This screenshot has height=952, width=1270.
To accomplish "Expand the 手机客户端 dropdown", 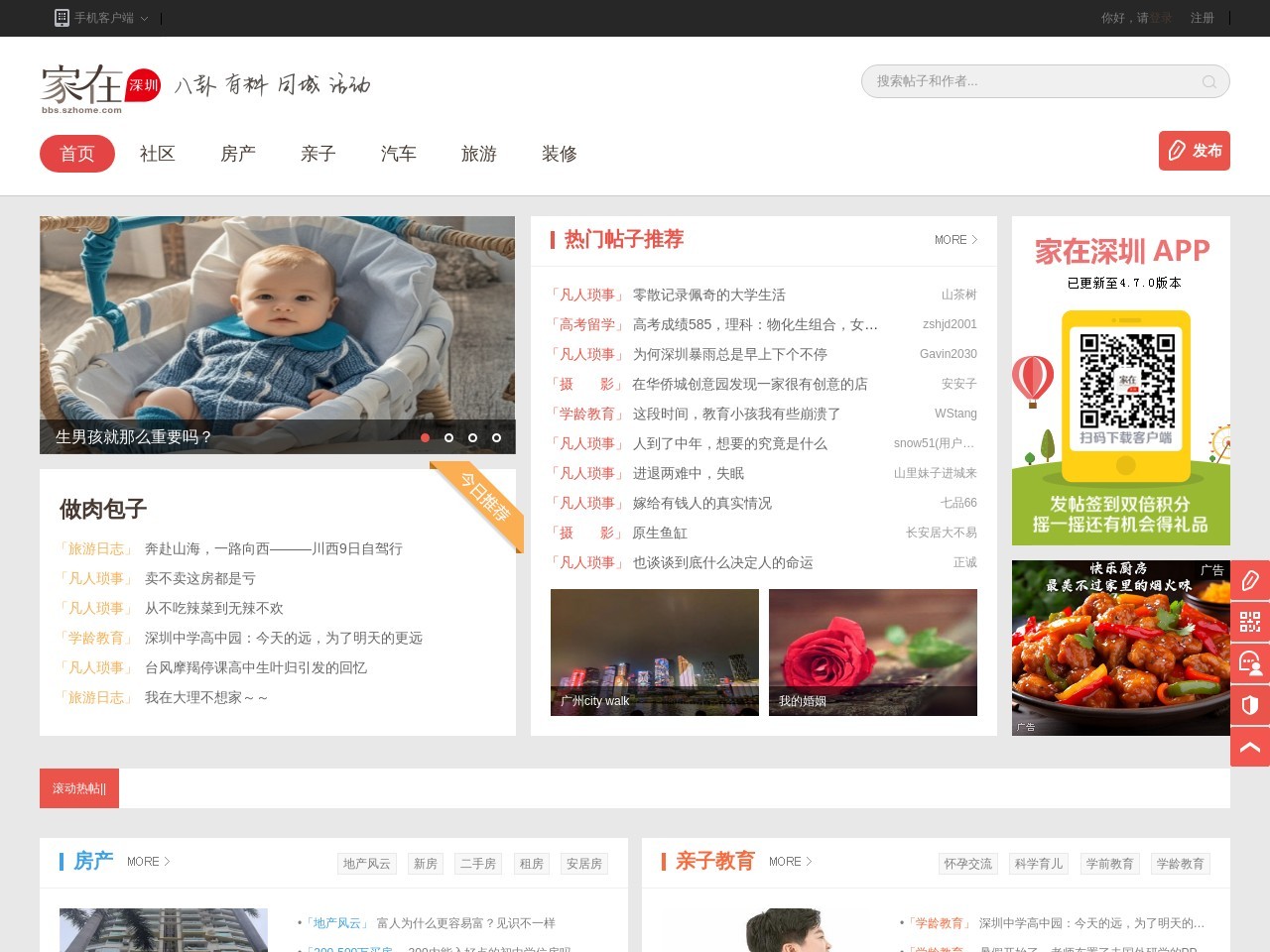I will (x=144, y=18).
